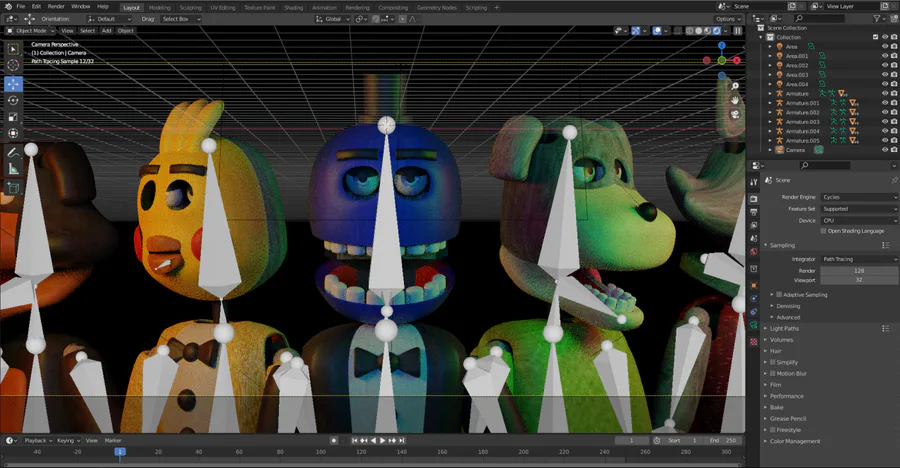Click the red X axis gizmo
900x468 pixels.
tap(736, 60)
